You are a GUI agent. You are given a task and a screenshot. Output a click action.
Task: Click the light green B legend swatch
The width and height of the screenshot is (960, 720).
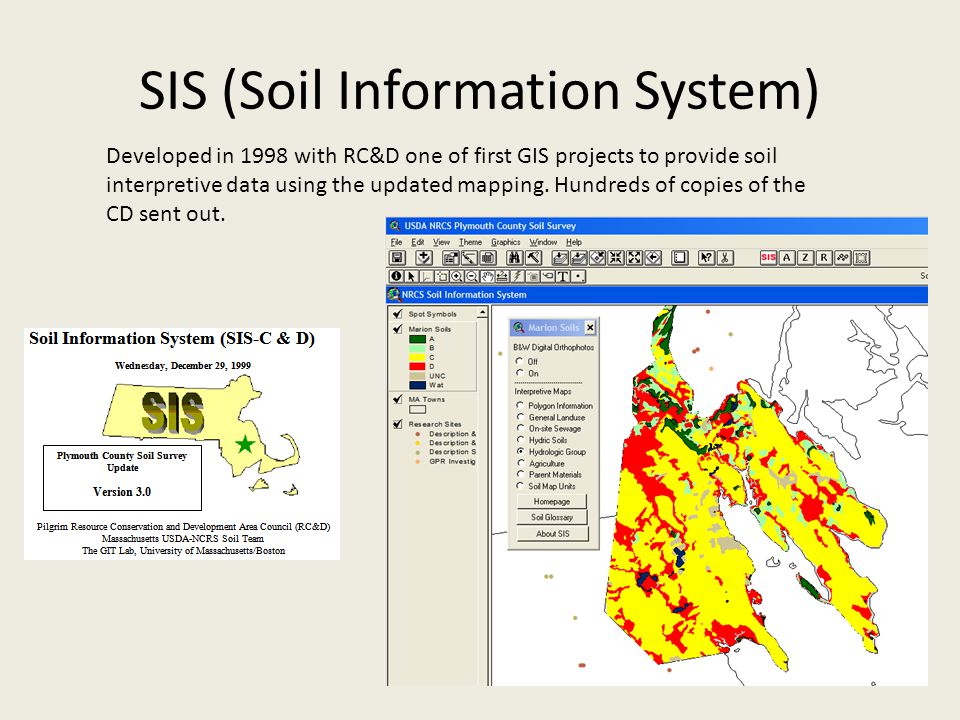418,348
